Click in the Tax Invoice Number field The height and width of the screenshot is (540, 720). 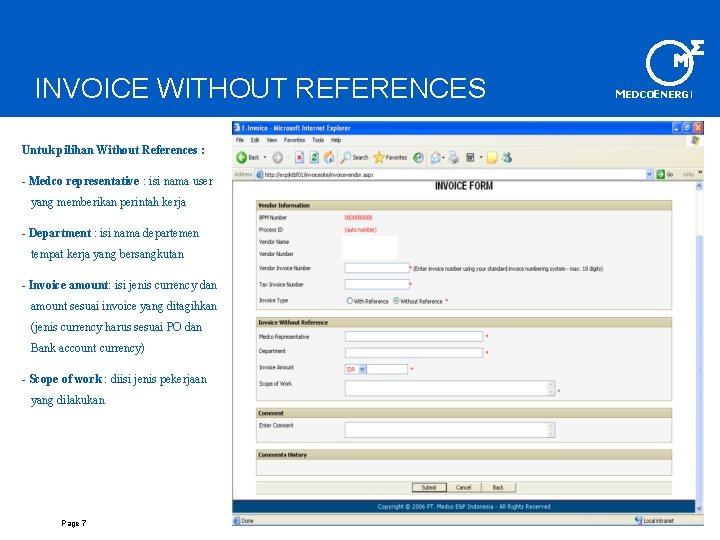[377, 284]
